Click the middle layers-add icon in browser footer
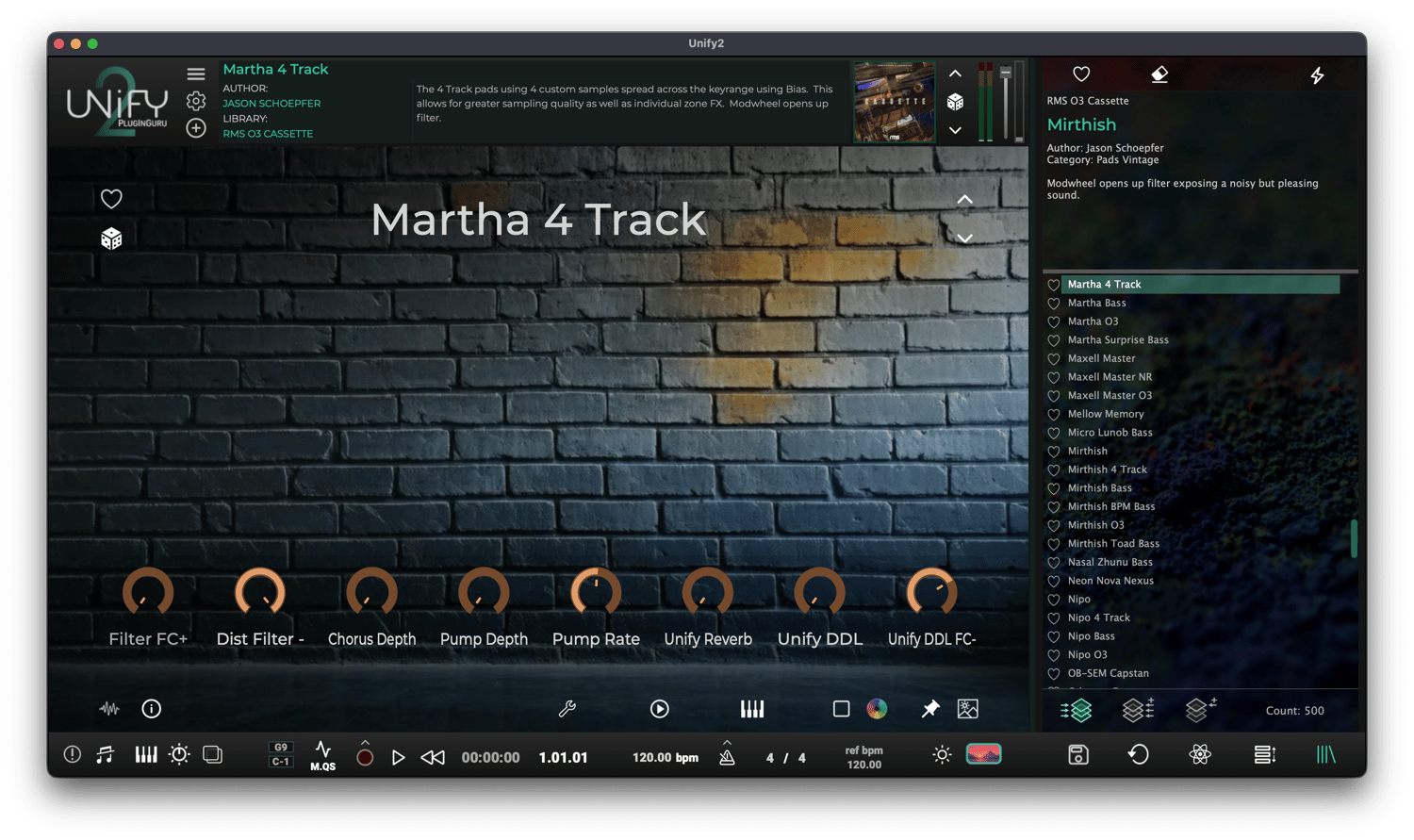 (1138, 710)
